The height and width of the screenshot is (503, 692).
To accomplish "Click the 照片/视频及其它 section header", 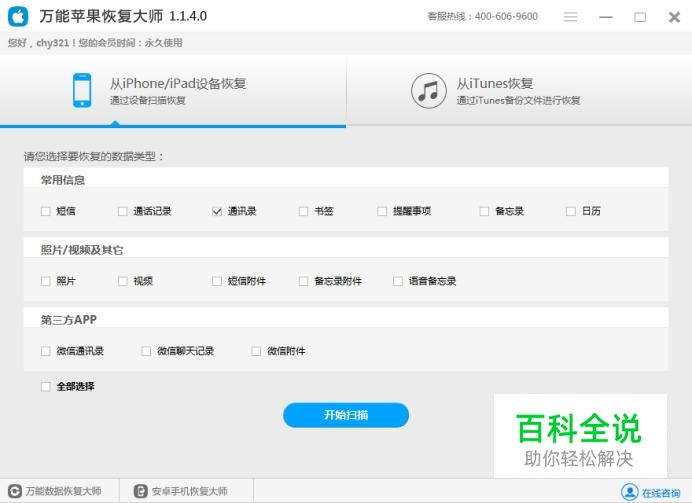I will click(82, 250).
